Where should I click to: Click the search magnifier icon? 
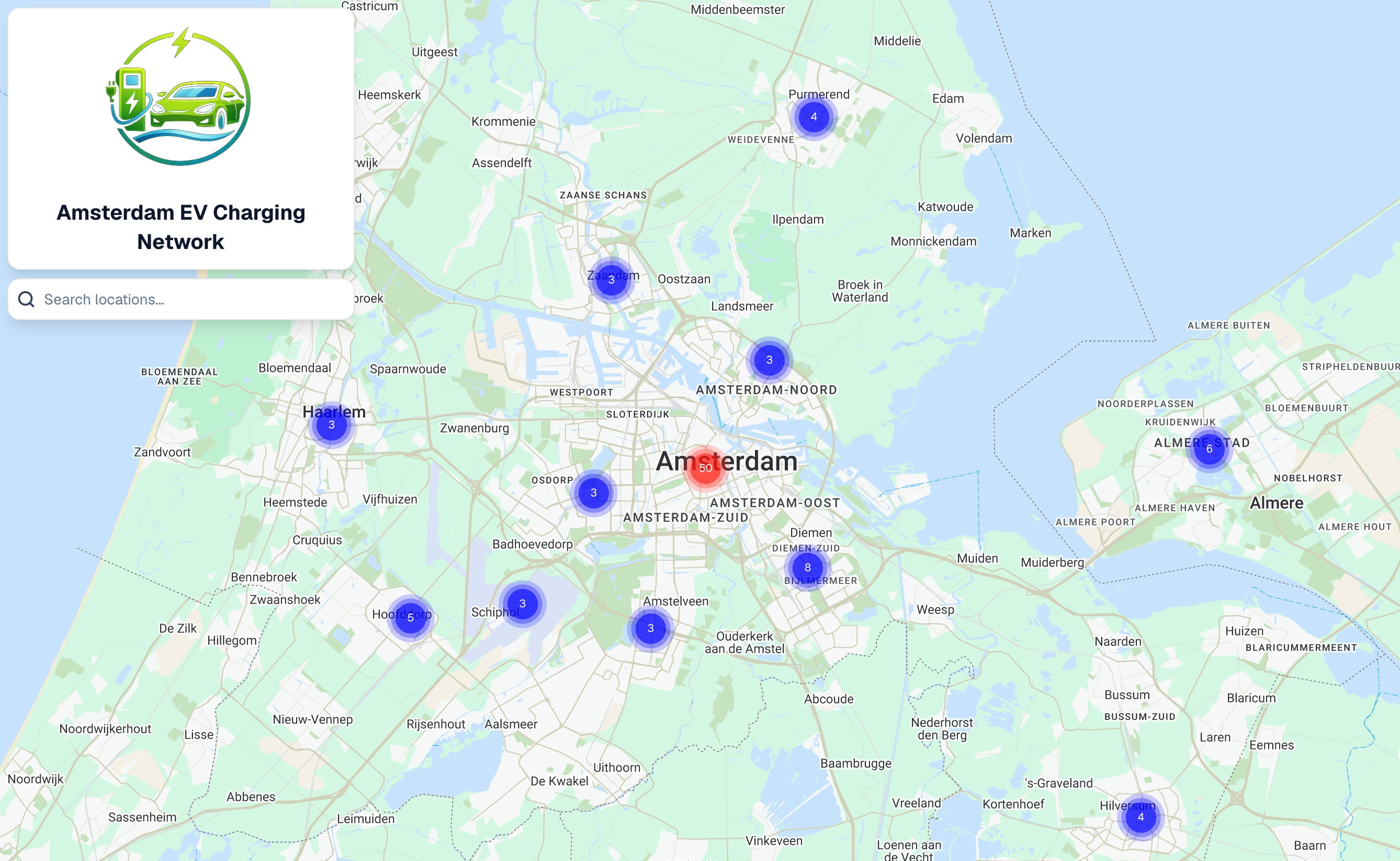click(x=26, y=299)
